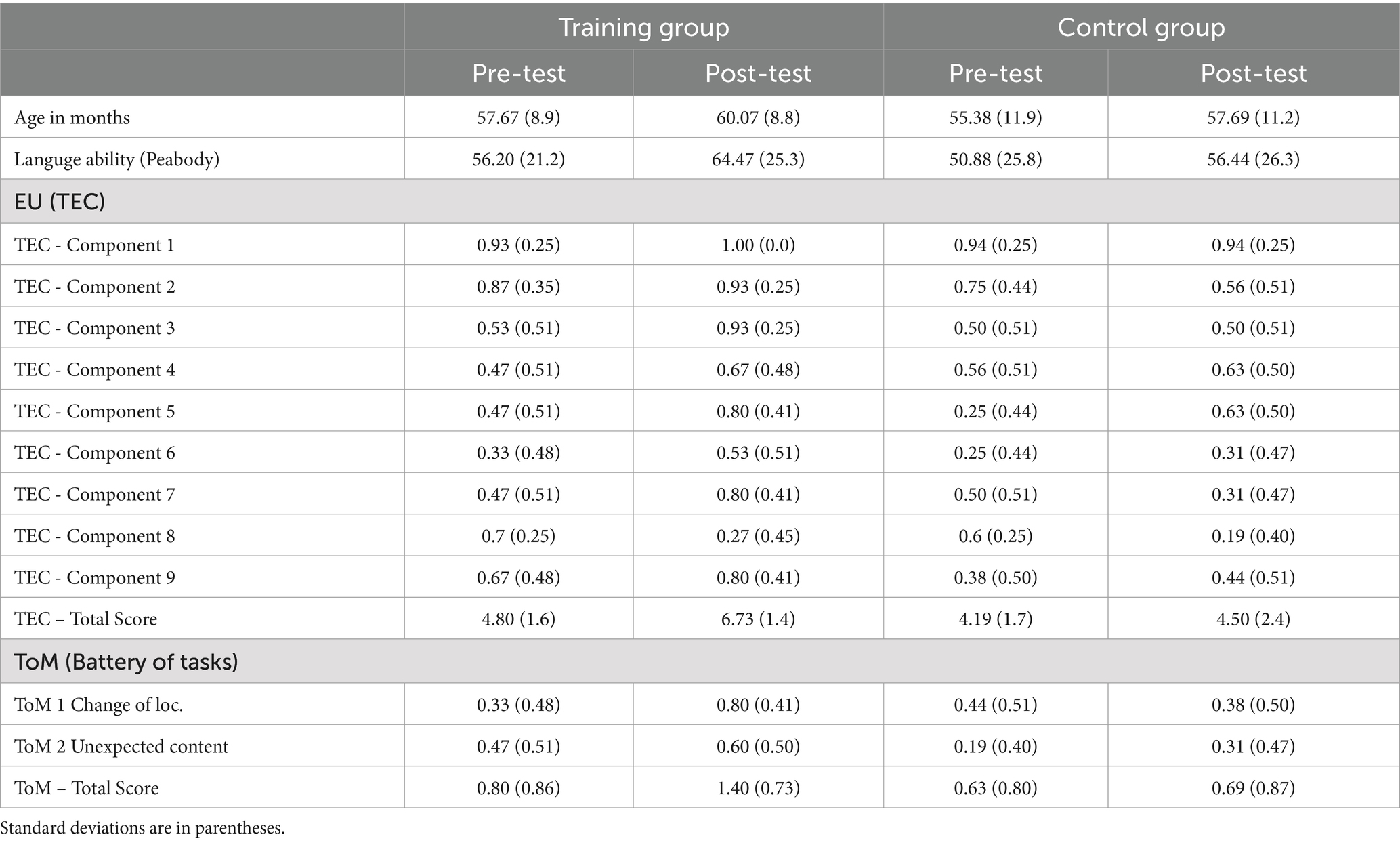Click the Control group column header
Screen dimensions: 1400x843
(x=1141, y=27)
